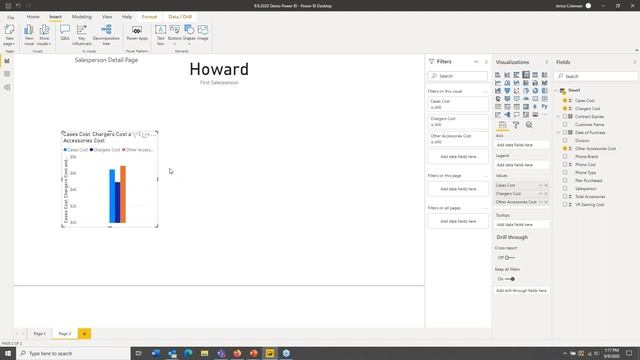Switch to Data view in the left sidebar
The image size is (640, 360).
pos(7,74)
